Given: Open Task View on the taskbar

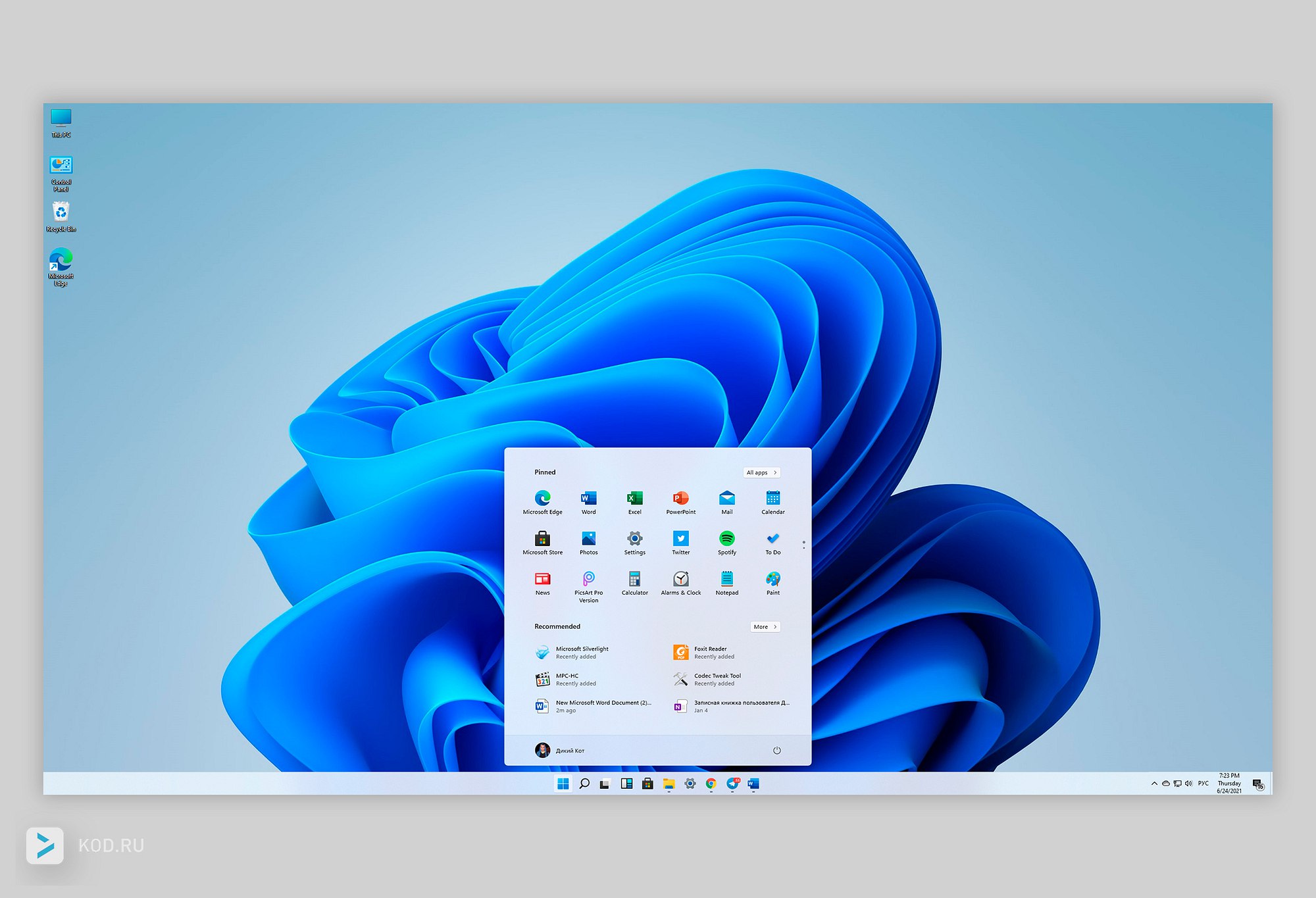Looking at the screenshot, I should point(605,784).
